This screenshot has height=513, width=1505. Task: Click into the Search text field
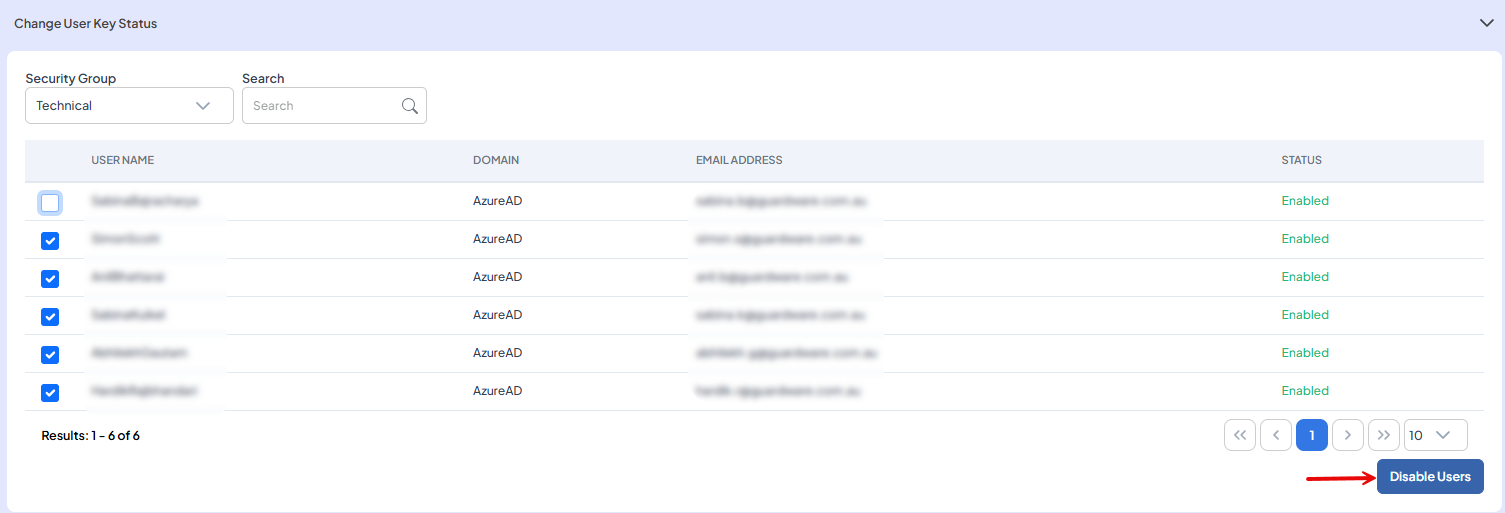point(322,106)
